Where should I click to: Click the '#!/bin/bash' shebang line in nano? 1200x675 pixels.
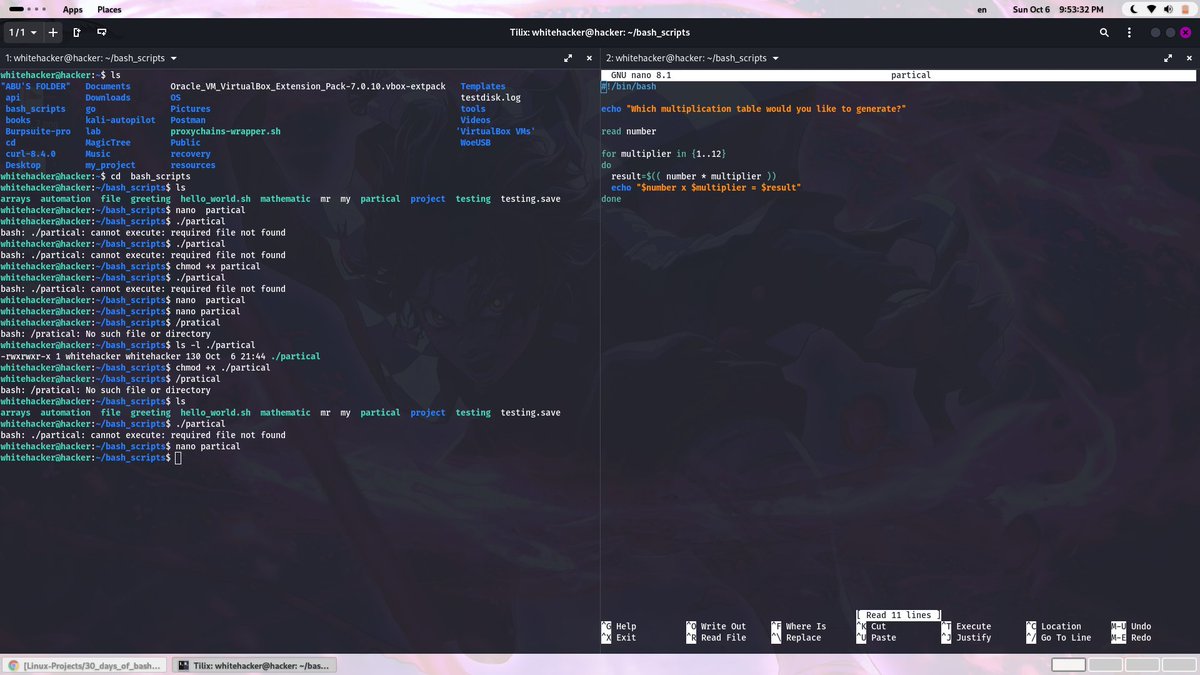coord(629,86)
